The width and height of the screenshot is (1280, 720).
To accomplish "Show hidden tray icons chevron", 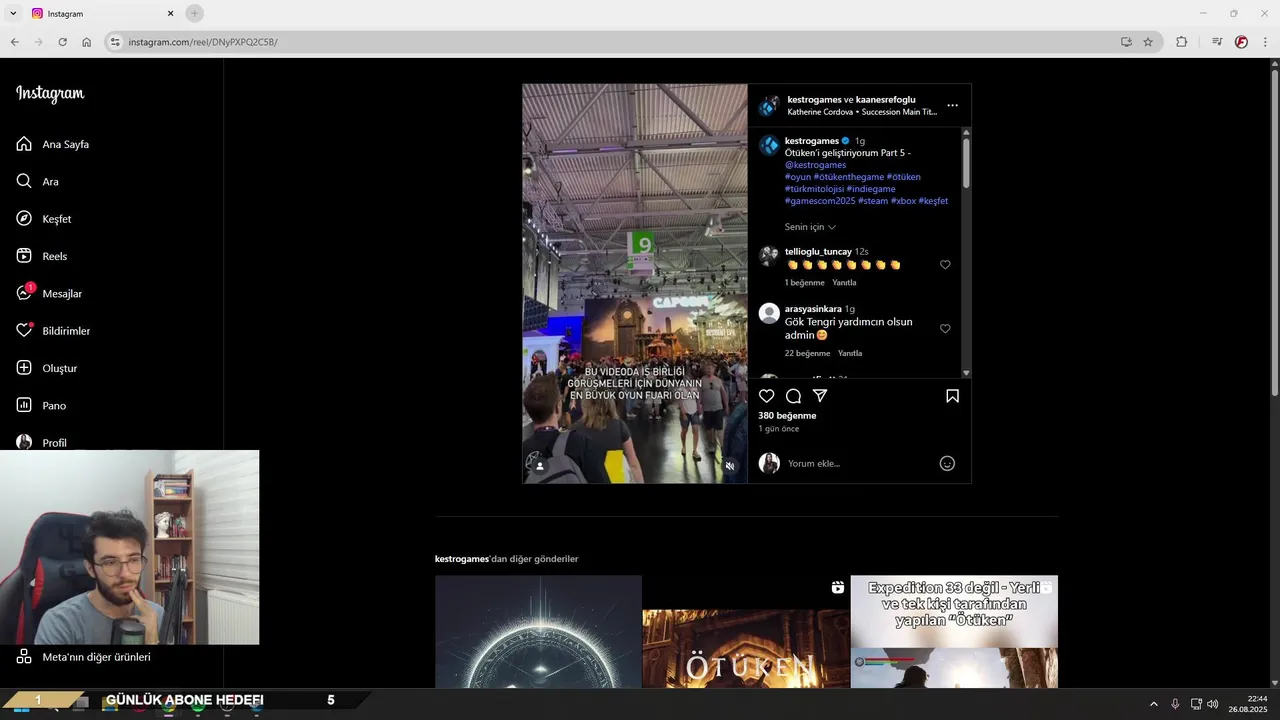I will pos(1153,703).
